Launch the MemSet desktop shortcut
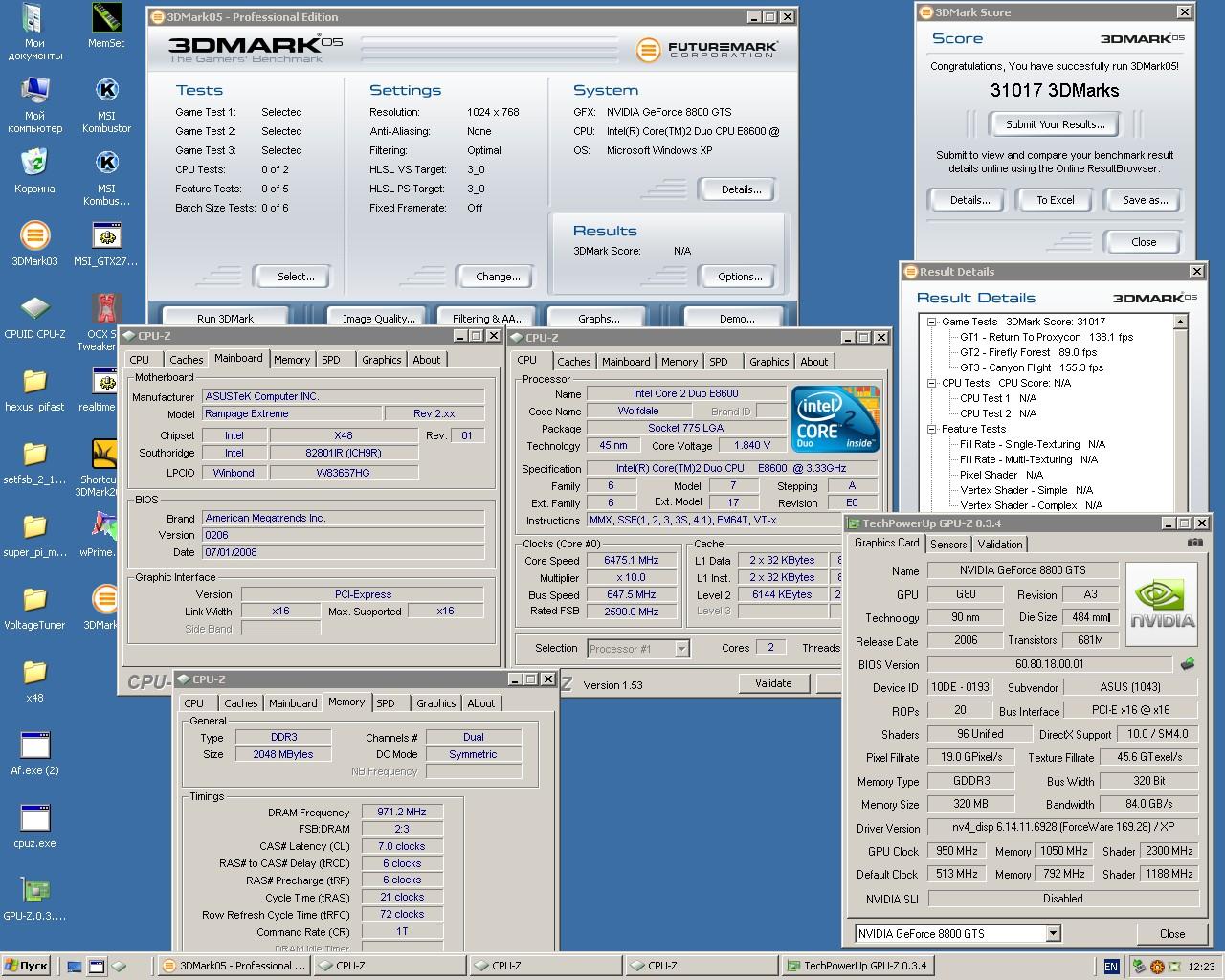 point(106,26)
